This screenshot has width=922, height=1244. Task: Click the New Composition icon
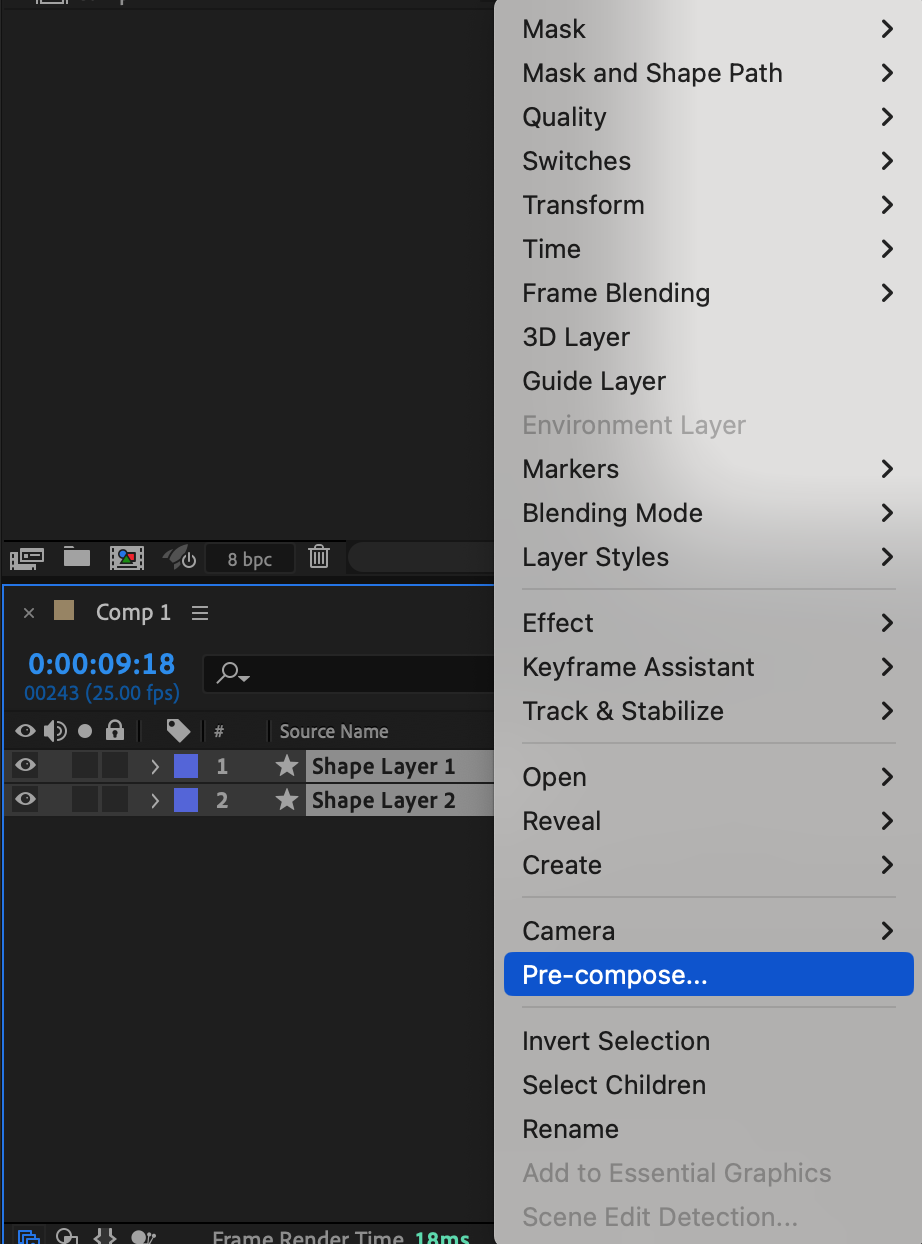(127, 558)
